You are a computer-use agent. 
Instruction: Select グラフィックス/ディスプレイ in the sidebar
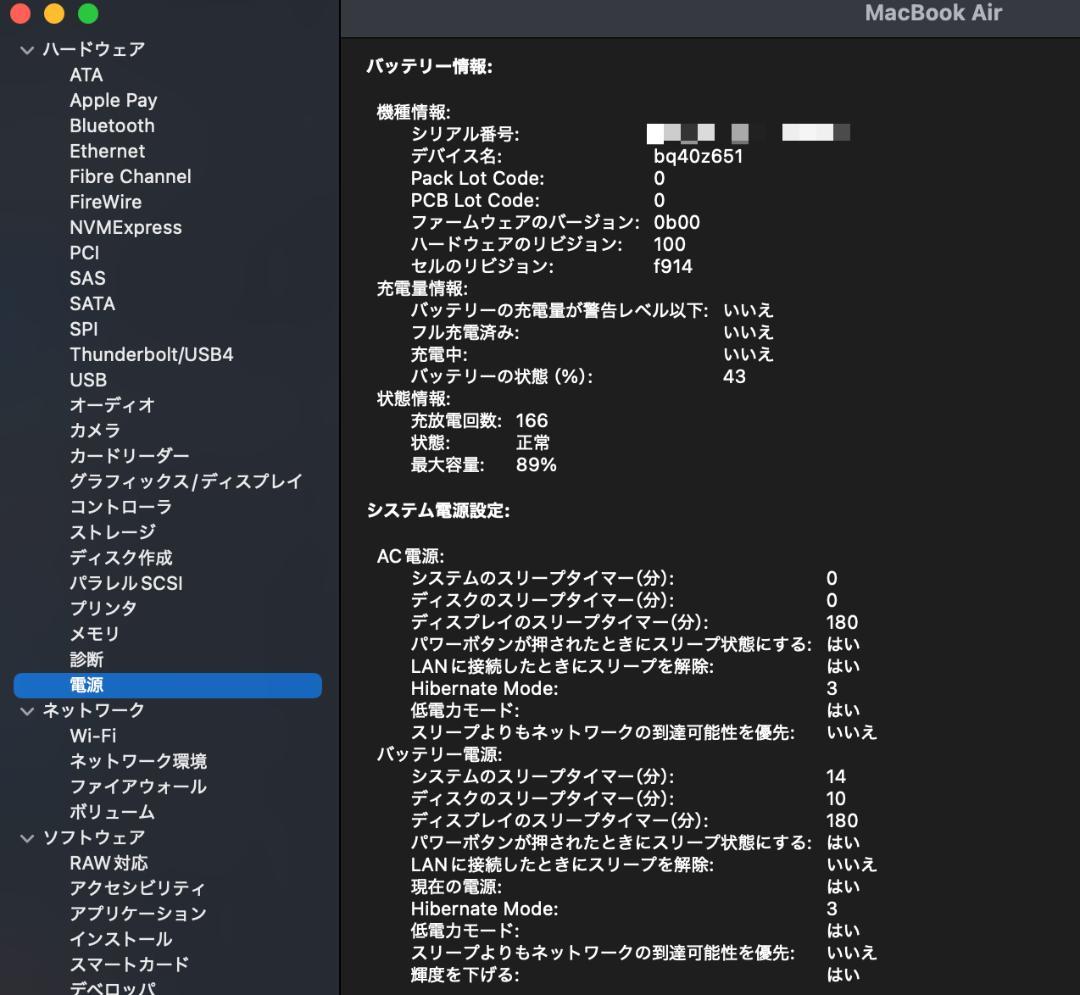pos(184,481)
